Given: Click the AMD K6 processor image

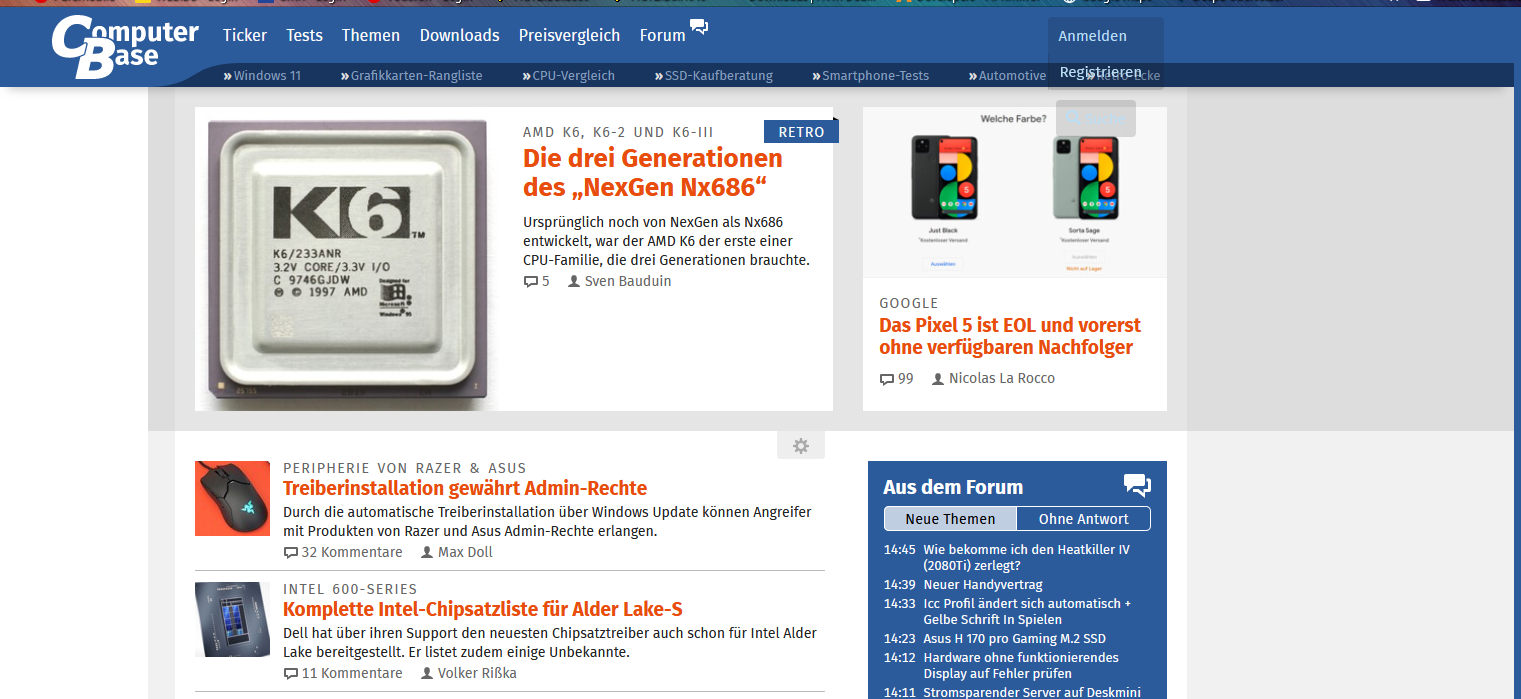Looking at the screenshot, I should [347, 259].
